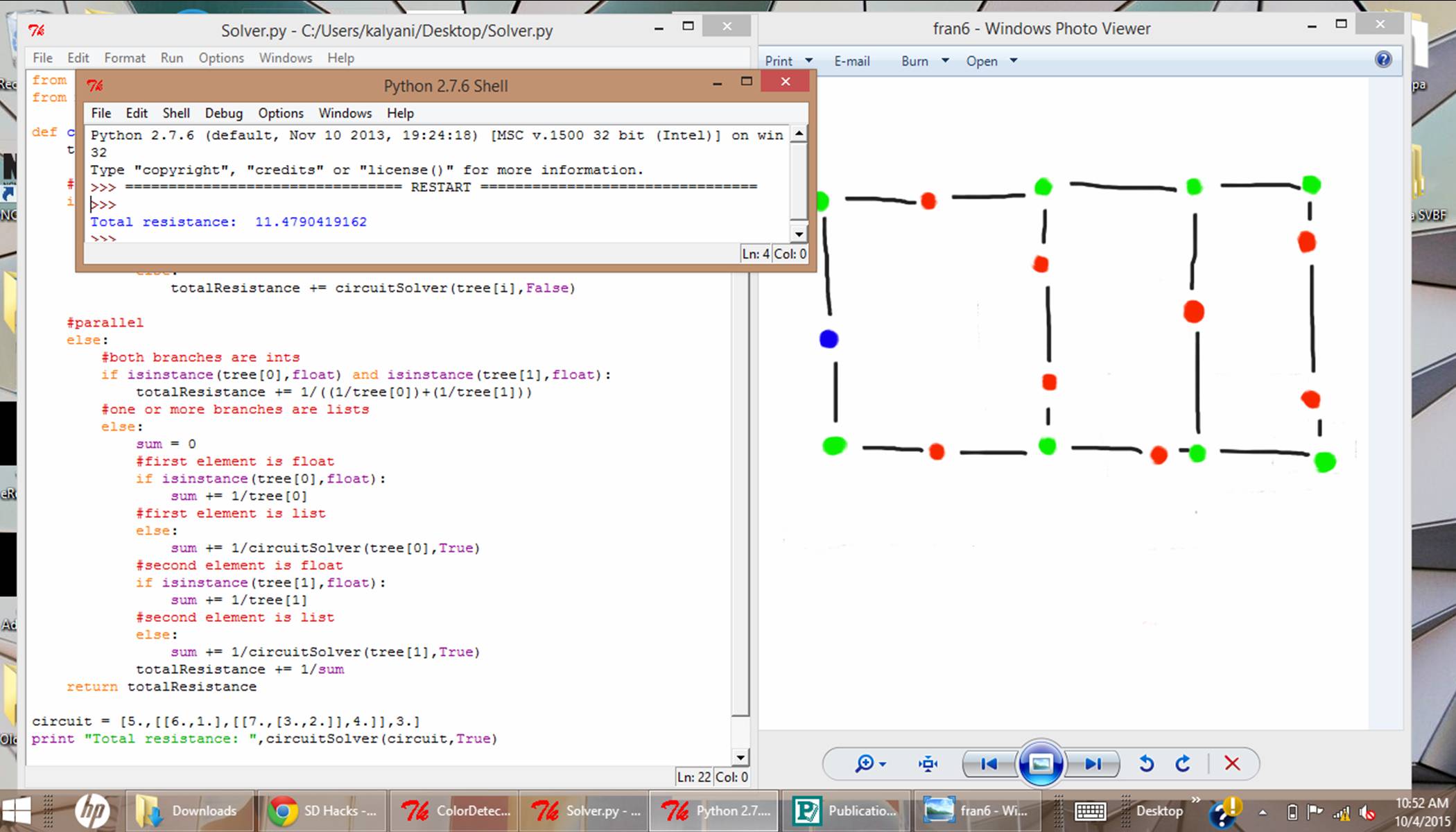Start the slideshow with the blue round button

[x=1040, y=764]
